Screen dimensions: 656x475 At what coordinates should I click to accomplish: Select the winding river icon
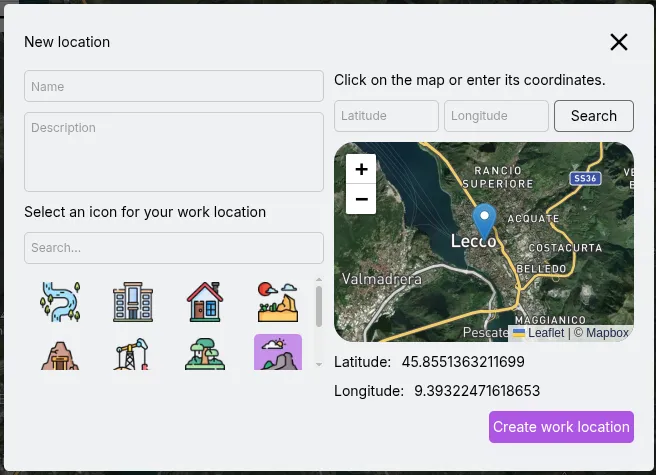pos(60,299)
